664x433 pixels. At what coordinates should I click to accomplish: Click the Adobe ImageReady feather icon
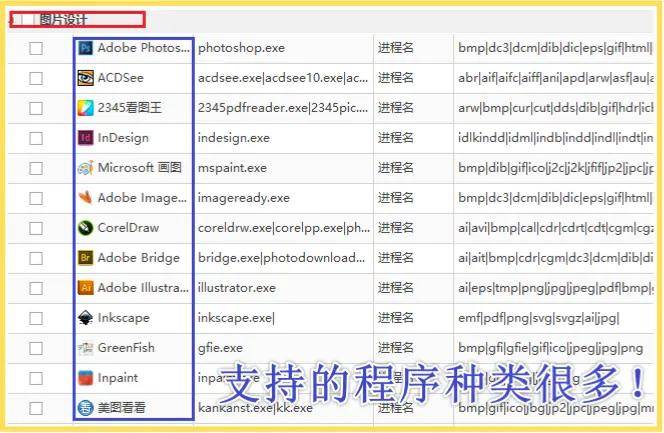(x=86, y=198)
